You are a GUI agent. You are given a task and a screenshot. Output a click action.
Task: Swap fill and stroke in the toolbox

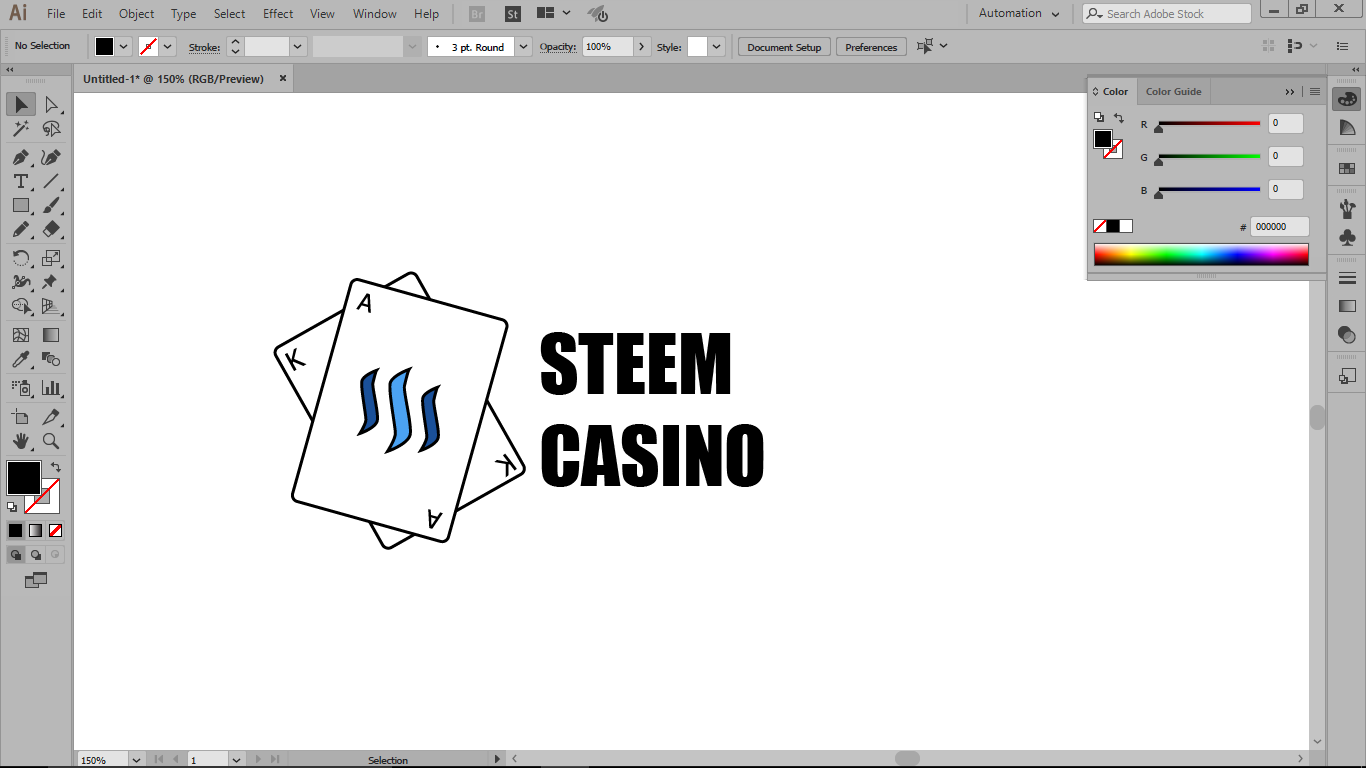coord(56,467)
